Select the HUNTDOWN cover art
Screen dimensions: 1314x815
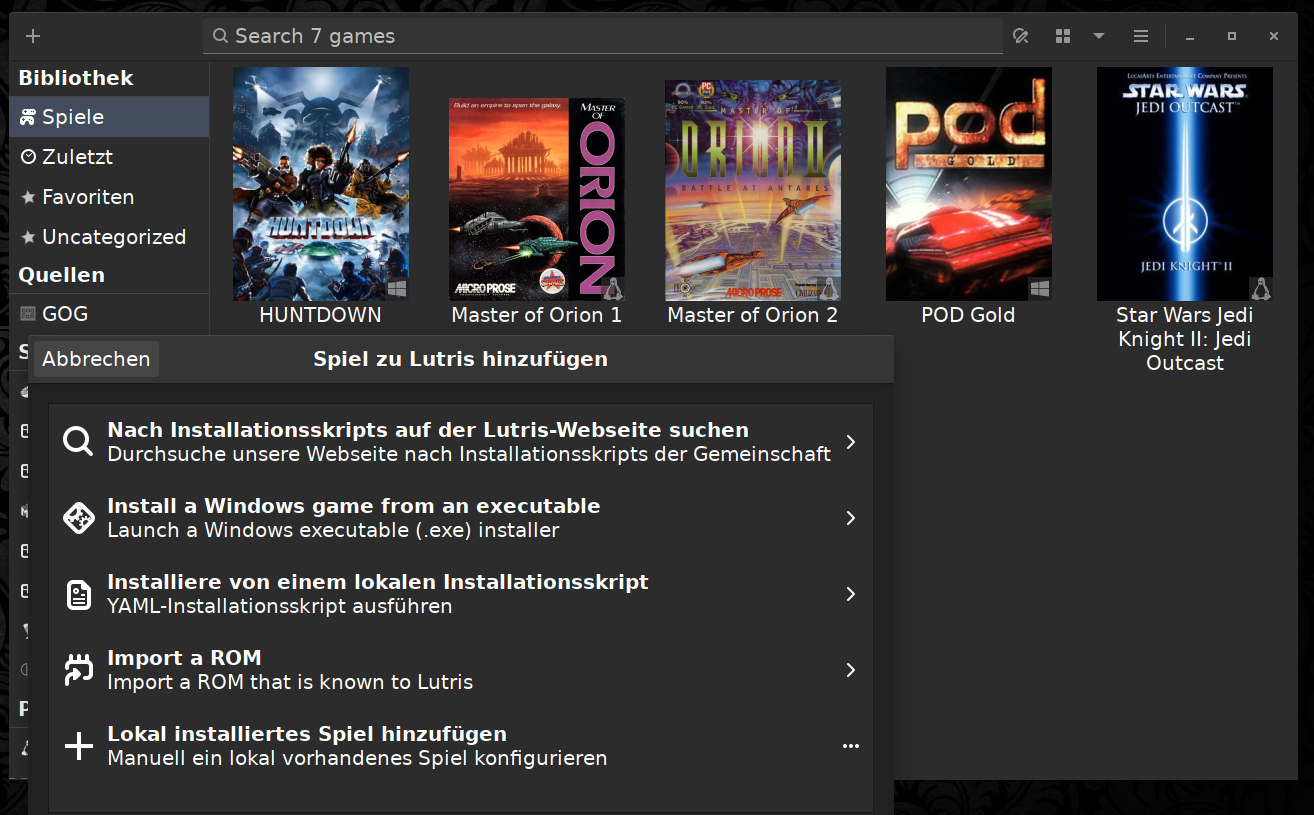coord(321,184)
